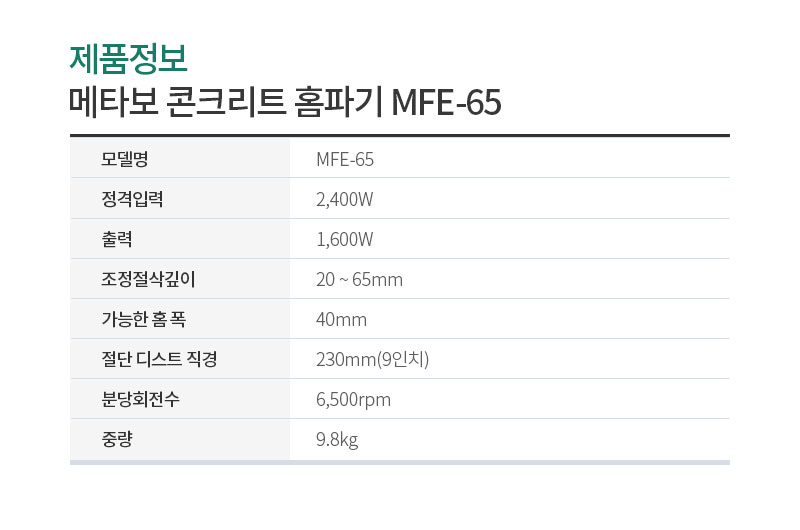The width and height of the screenshot is (800, 530).
Task: Click the light bottom border bar of the table
Action: tap(399, 462)
